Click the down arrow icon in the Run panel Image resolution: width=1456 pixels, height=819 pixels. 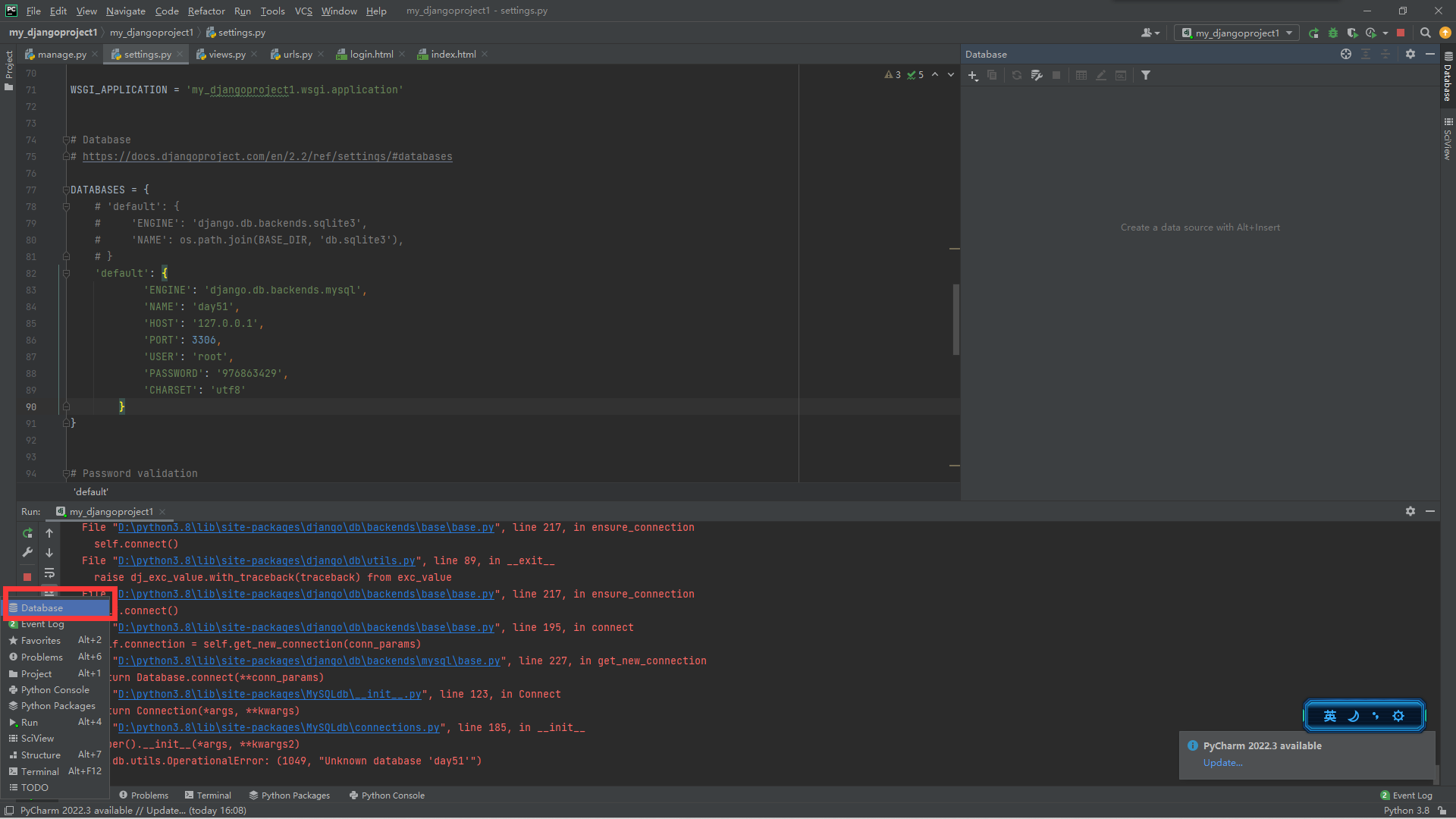[49, 553]
